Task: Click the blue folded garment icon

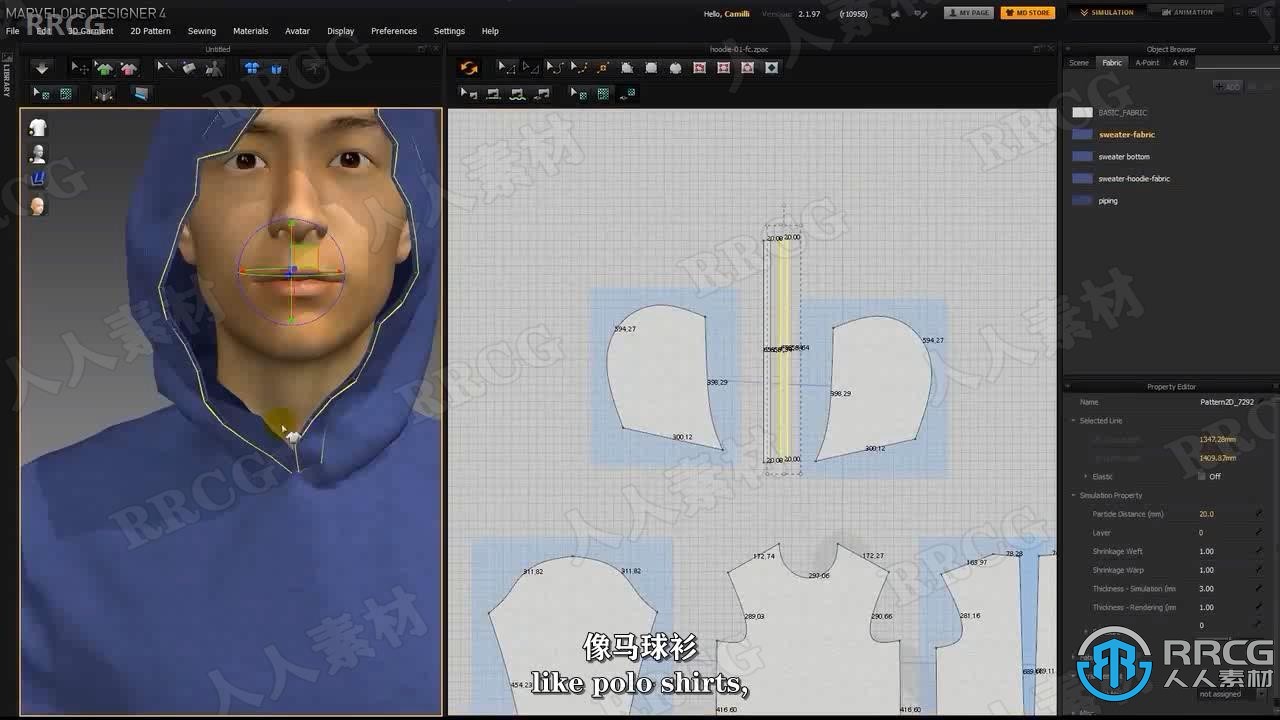Action: [276, 68]
